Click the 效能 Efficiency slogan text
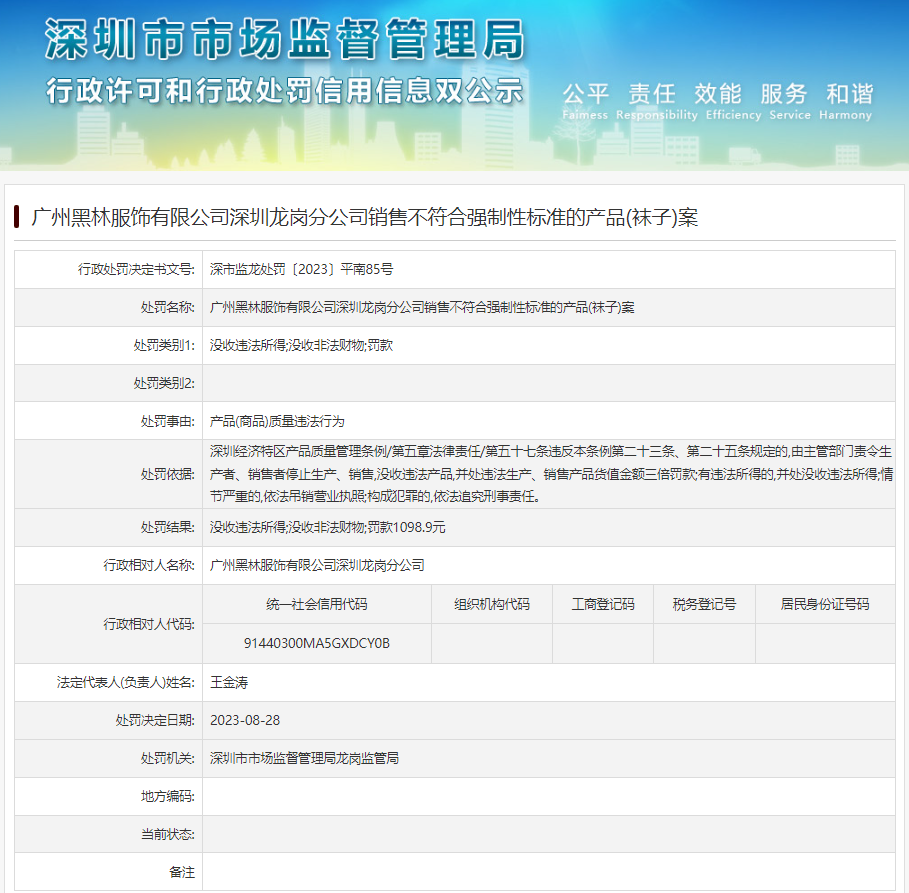Image resolution: width=909 pixels, height=893 pixels. [733, 101]
